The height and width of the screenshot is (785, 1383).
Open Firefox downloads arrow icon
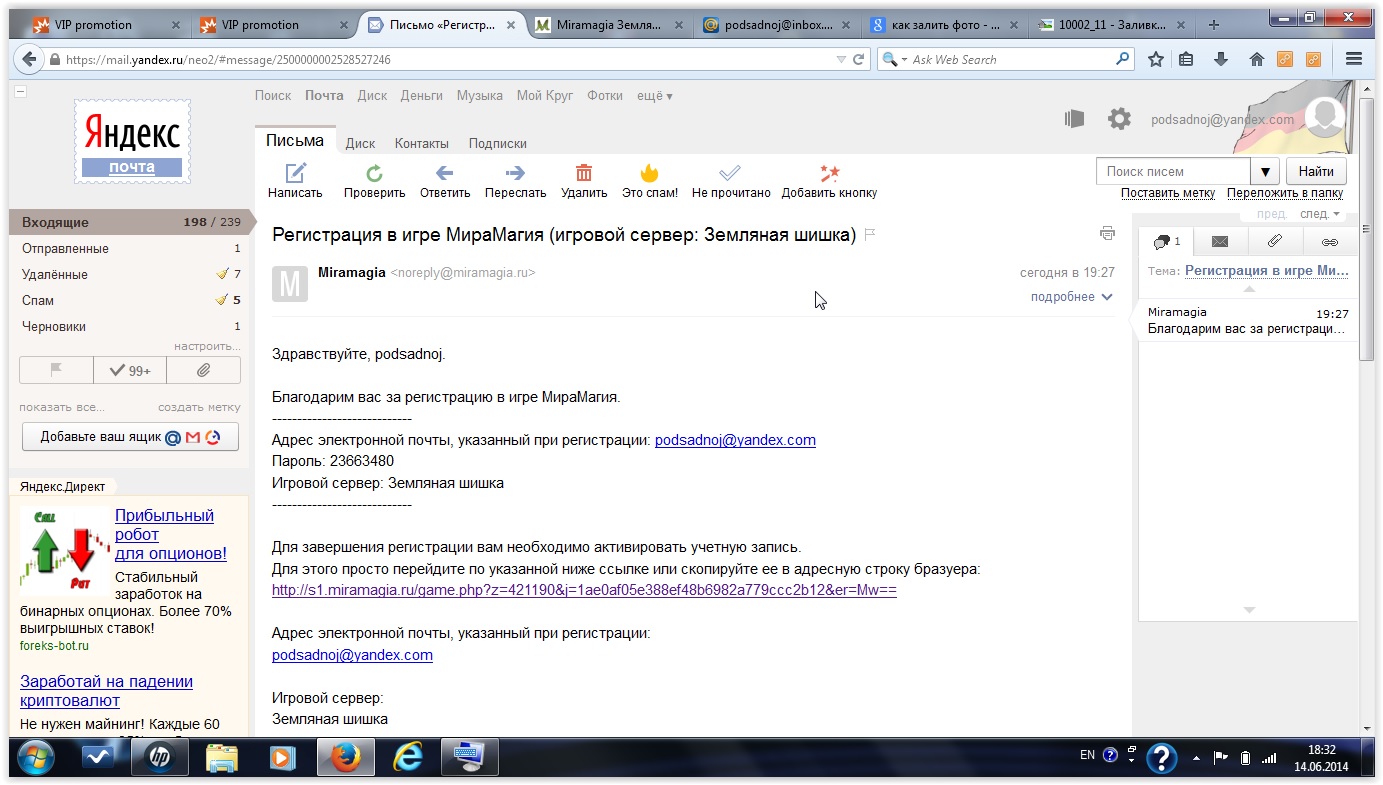(1221, 59)
